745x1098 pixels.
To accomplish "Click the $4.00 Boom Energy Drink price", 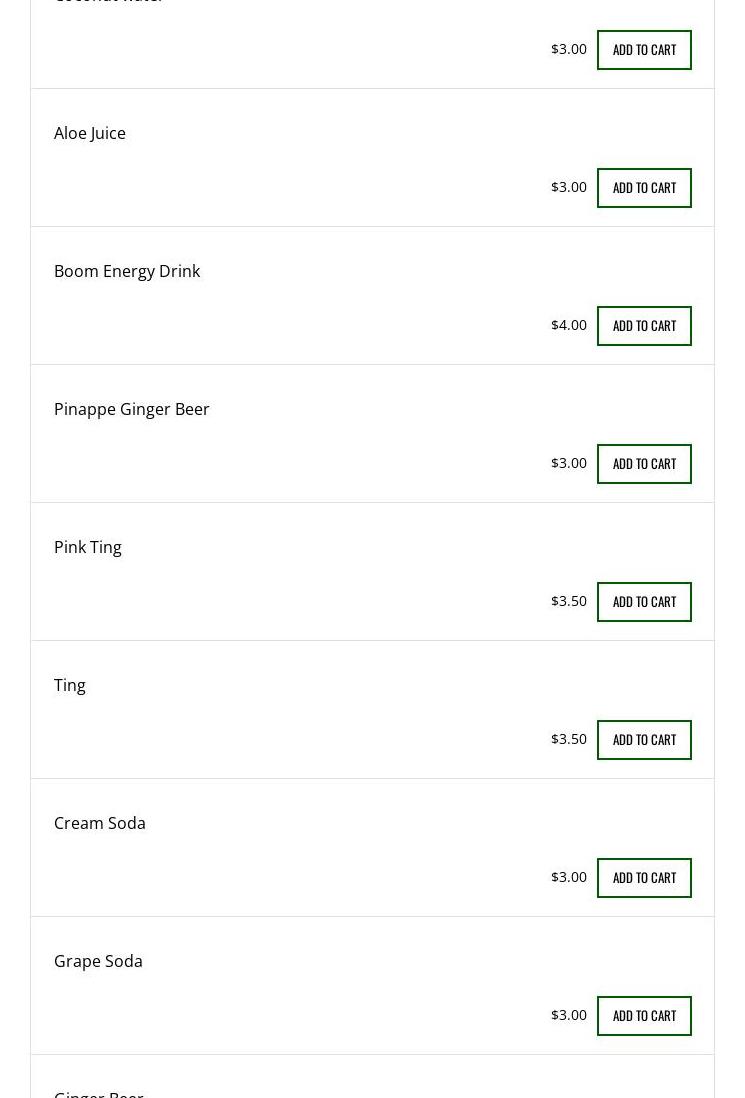I will pyautogui.click(x=569, y=325).
